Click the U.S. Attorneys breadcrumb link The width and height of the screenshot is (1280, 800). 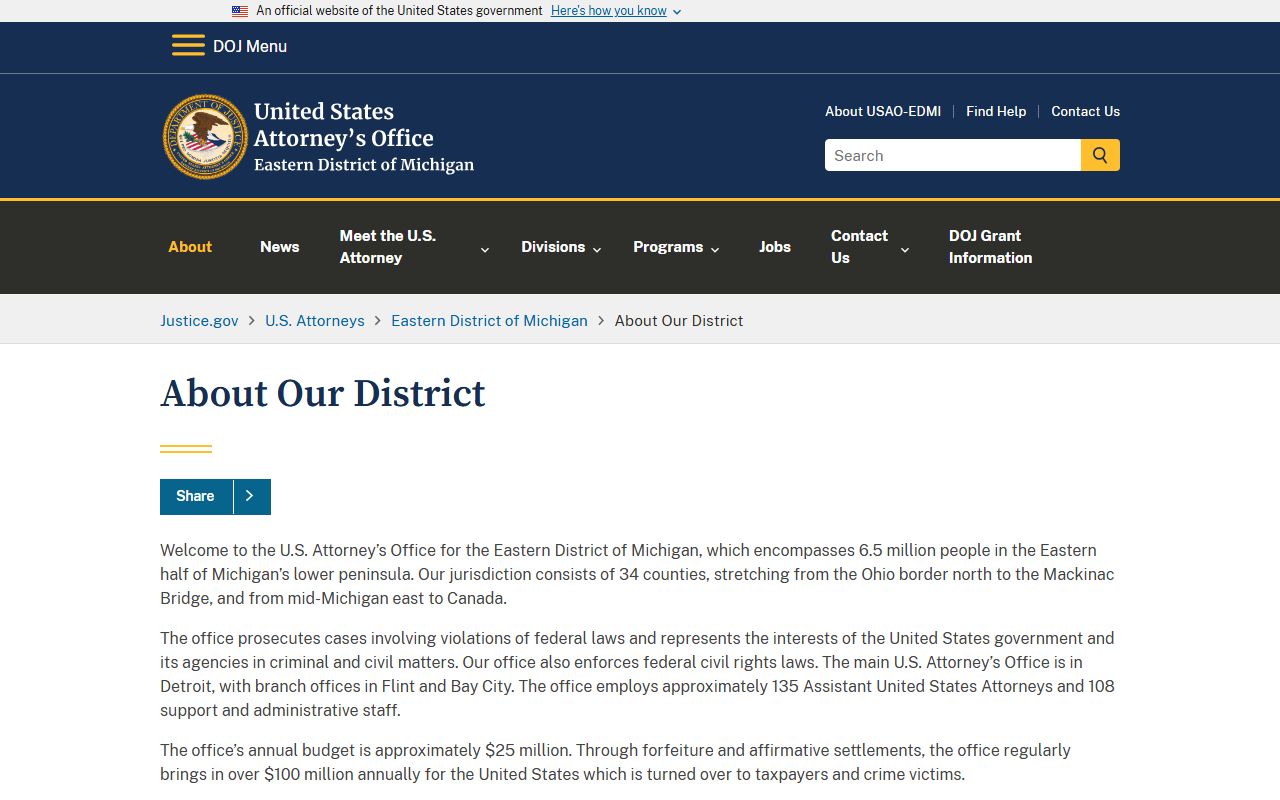point(315,321)
